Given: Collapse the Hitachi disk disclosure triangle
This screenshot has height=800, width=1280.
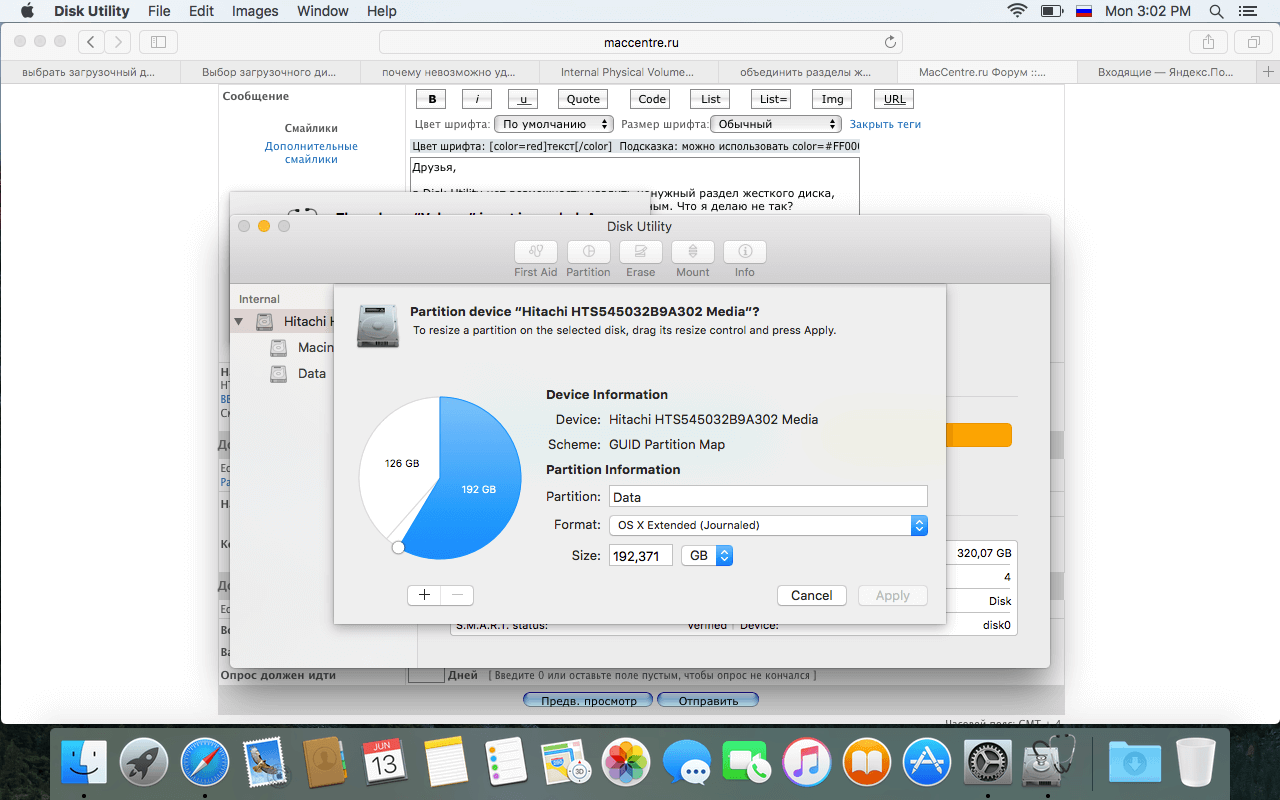Looking at the screenshot, I should [x=238, y=321].
